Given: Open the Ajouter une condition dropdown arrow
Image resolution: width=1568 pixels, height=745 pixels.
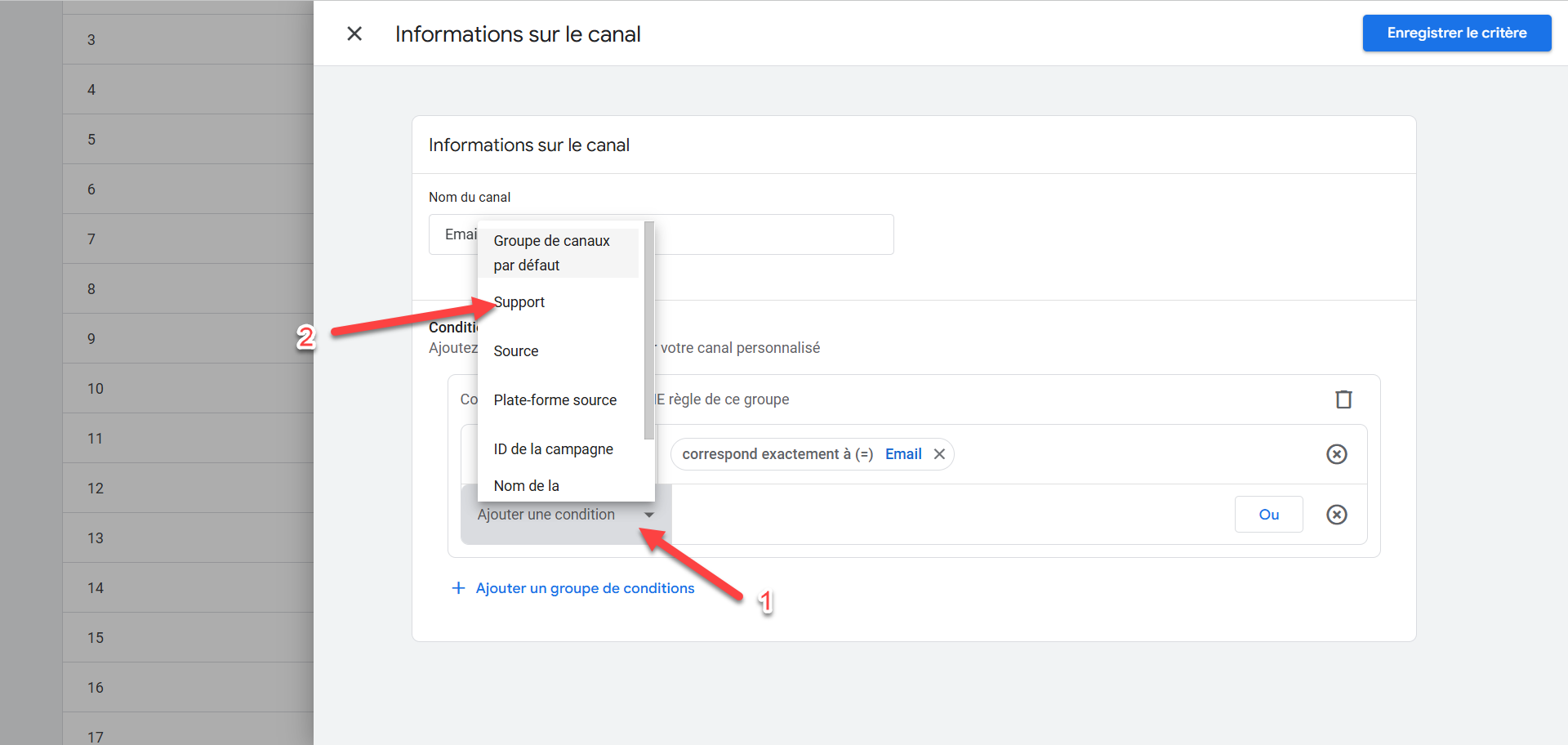Looking at the screenshot, I should coord(649,515).
